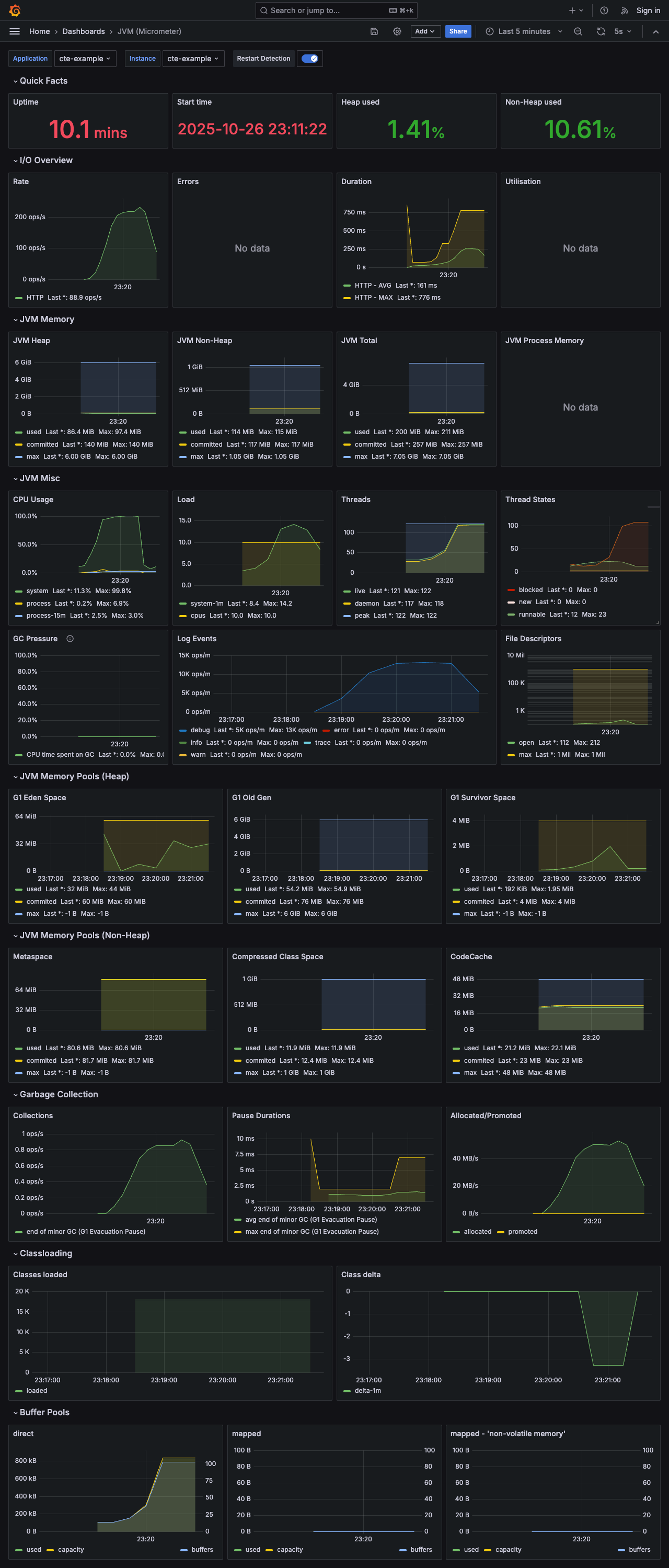Toggle the 'used' series in JVM Heap legend

tap(33, 432)
